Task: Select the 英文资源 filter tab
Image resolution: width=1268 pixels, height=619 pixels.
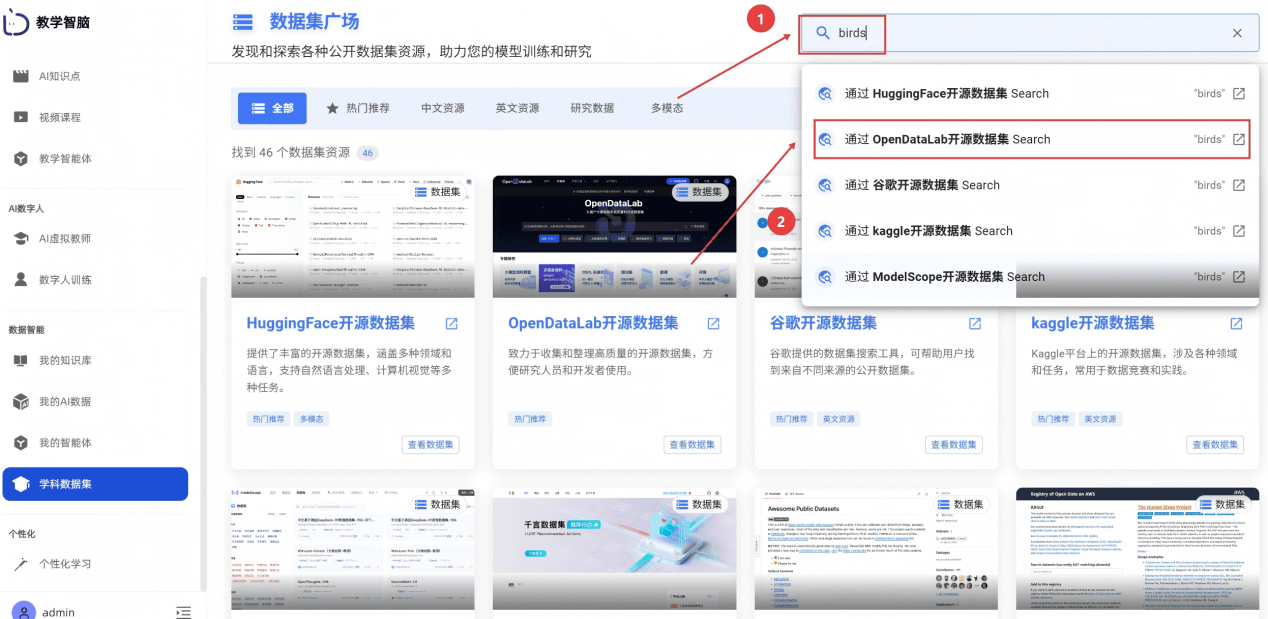Action: coord(517,108)
